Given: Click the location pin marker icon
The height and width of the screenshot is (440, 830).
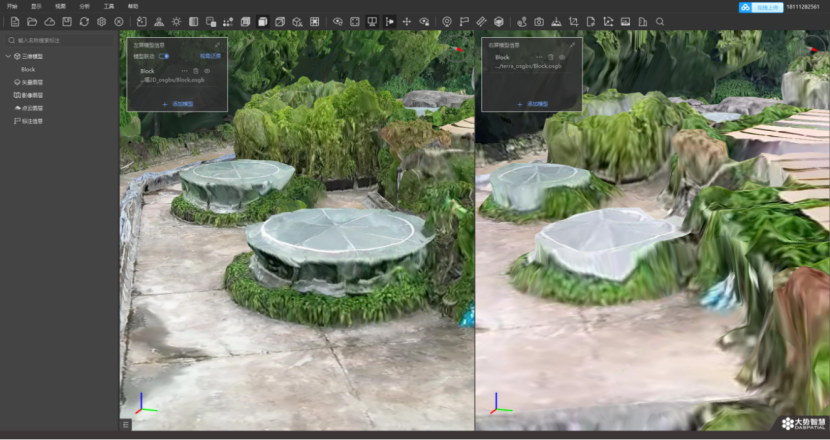Looking at the screenshot, I should click(446, 21).
